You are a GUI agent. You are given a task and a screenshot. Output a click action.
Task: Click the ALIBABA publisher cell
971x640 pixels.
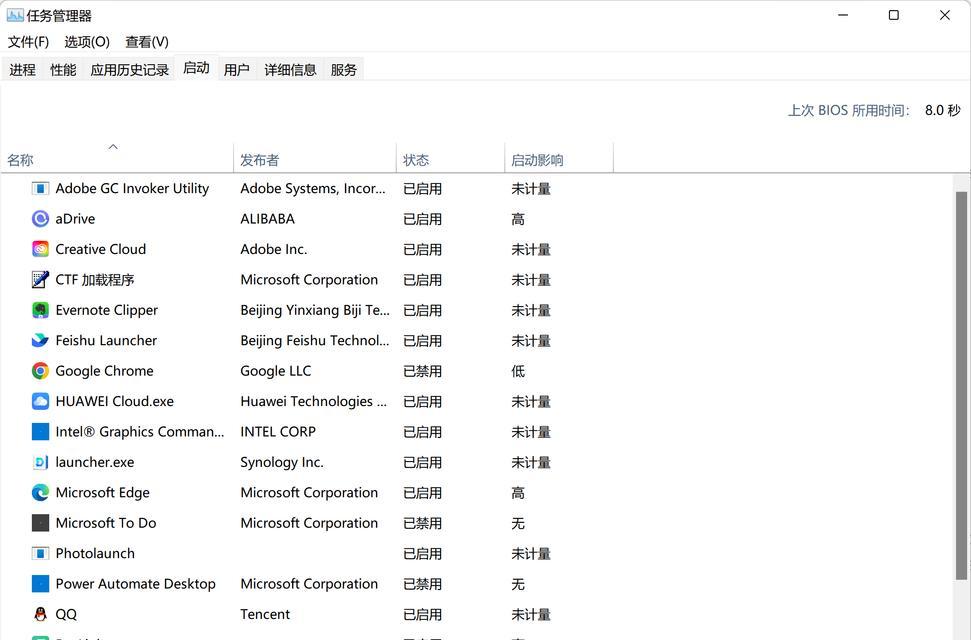pos(268,219)
